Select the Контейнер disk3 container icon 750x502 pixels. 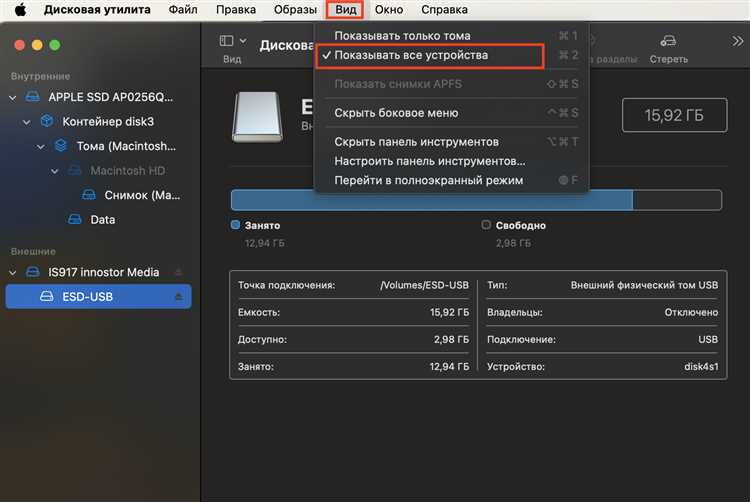click(47, 121)
